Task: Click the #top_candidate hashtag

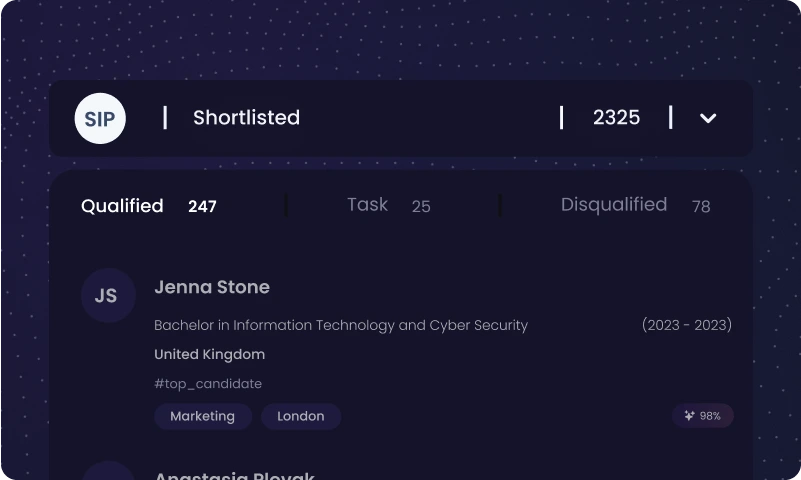Action: pos(208,383)
